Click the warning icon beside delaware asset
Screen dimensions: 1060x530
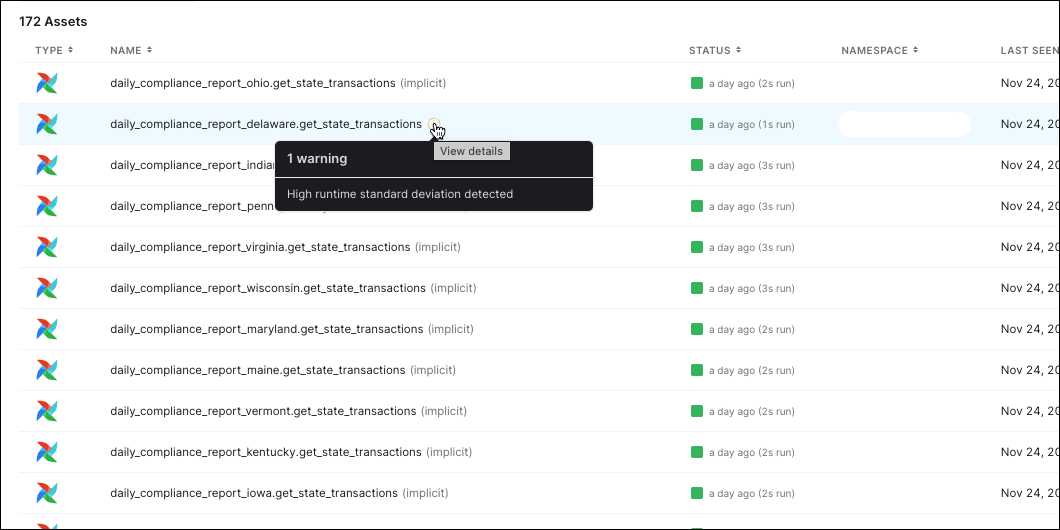pos(433,124)
